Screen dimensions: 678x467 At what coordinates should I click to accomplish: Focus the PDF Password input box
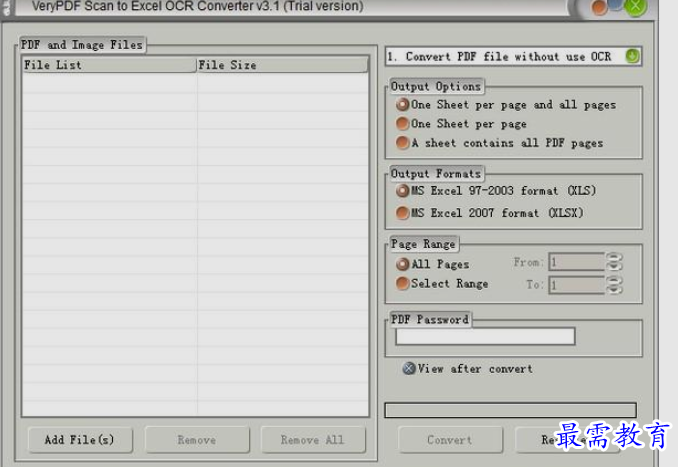pyautogui.click(x=485, y=336)
